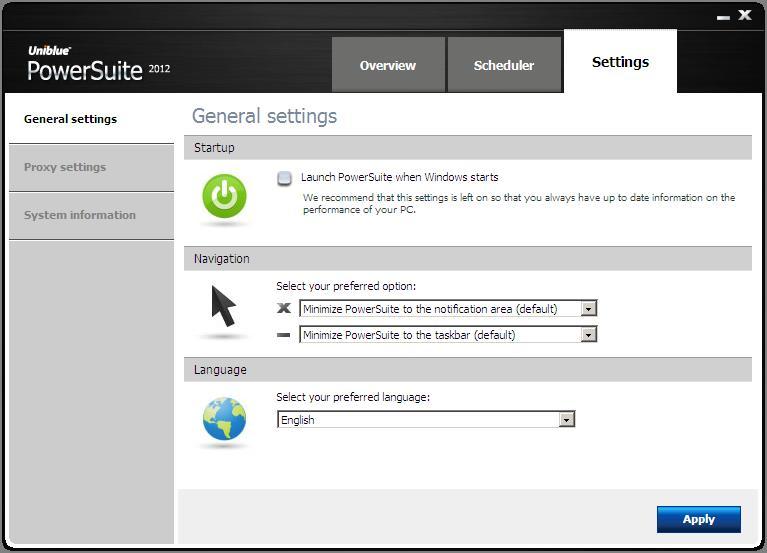This screenshot has height=553, width=767.
Task: Open Proxy settings section
Action: 91,168
